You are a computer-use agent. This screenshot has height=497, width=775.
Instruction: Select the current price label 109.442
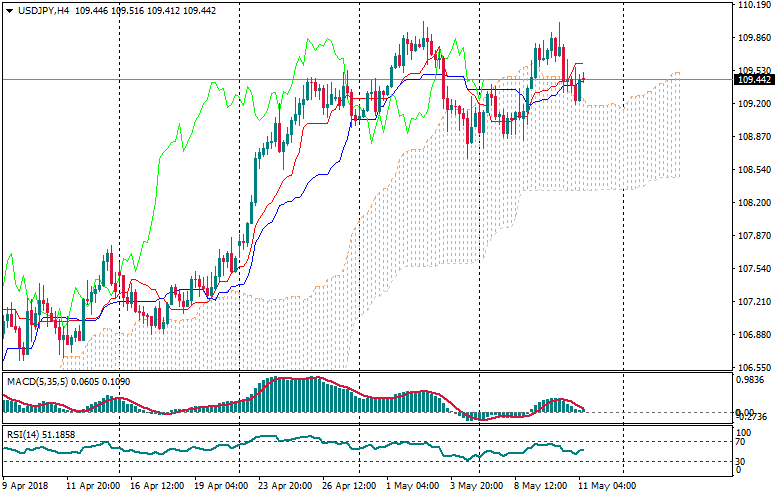pyautogui.click(x=753, y=80)
